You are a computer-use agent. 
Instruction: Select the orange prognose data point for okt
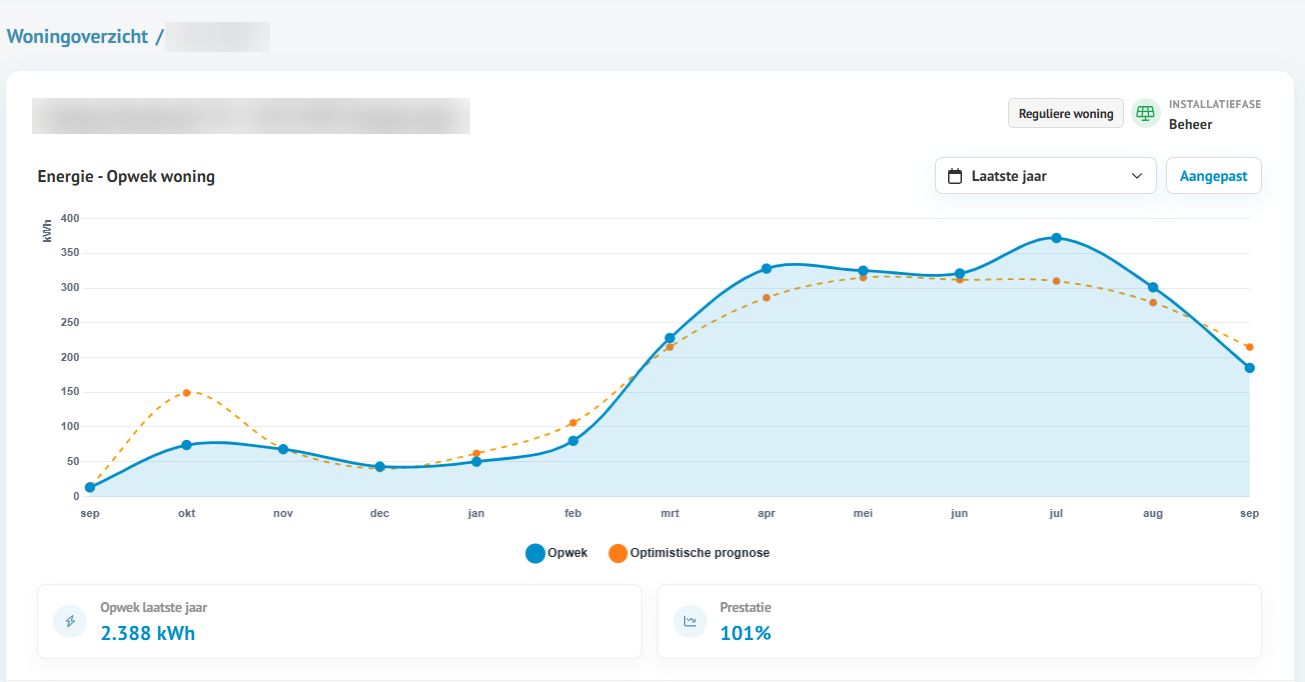186,393
